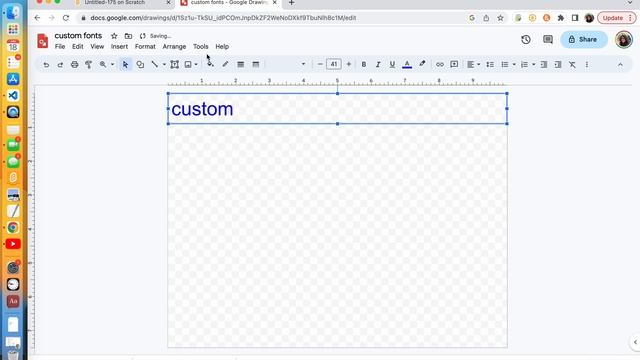This screenshot has width=640, height=360.
Task: Open the Google account avatar
Action: coord(624,40)
